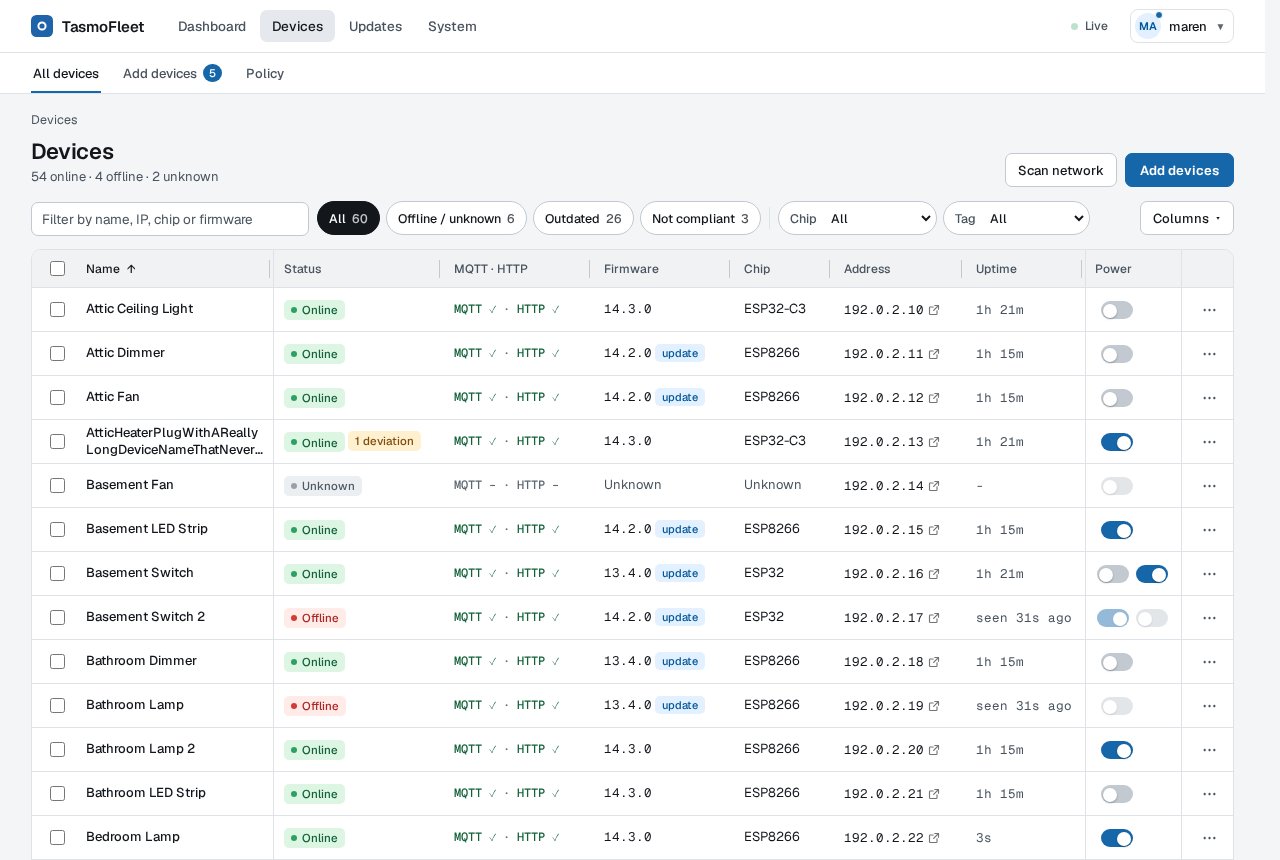Toggle the power switch for Attic Ceiling Light
The height and width of the screenshot is (860, 1280).
click(1117, 310)
